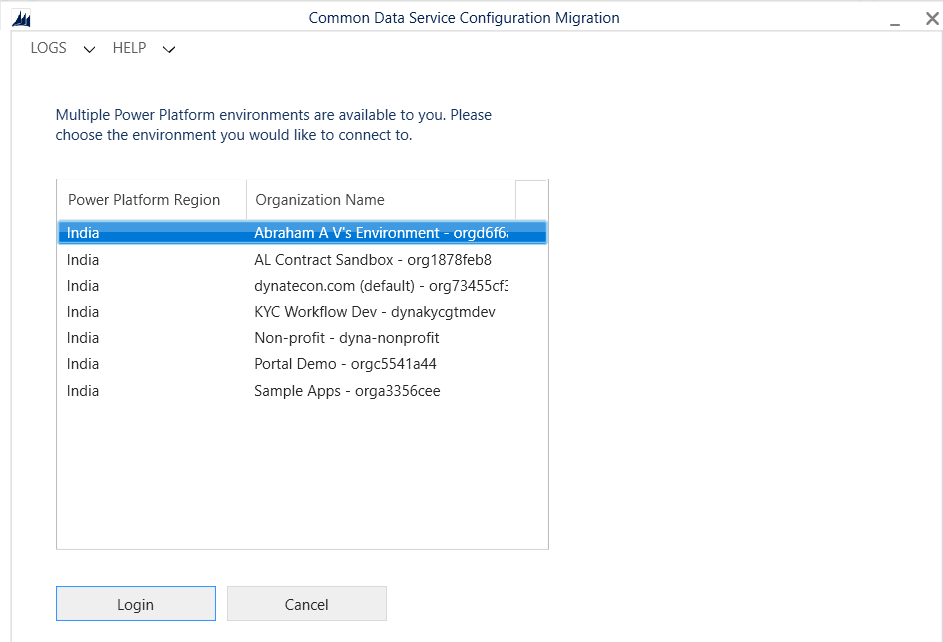Viewport: 943px width, 642px height.
Task: Choose dynatecon.com (default) environment
Action: coord(380,286)
